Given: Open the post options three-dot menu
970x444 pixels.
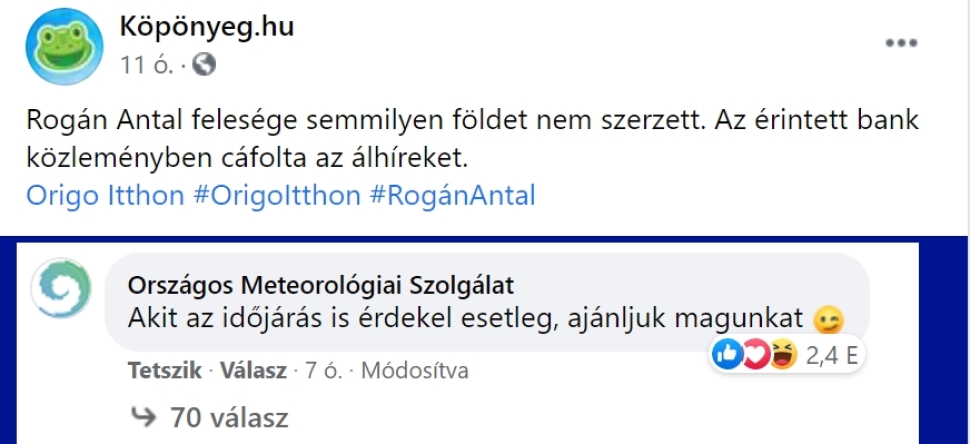Looking at the screenshot, I should [901, 44].
